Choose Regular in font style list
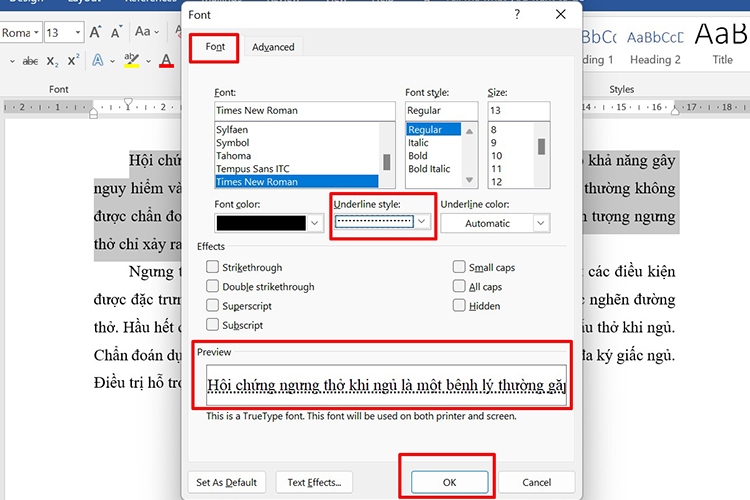The width and height of the screenshot is (750, 500). (433, 130)
